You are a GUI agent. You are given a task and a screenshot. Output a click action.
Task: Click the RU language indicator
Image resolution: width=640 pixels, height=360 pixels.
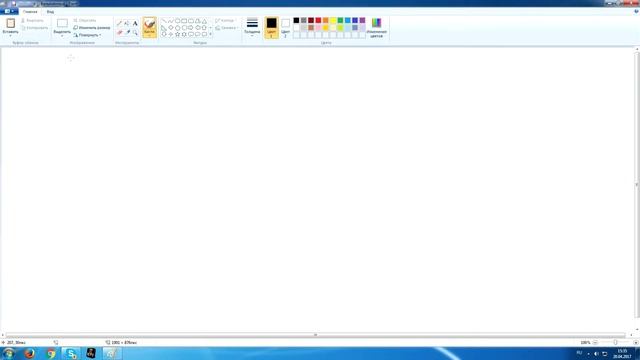(579, 353)
